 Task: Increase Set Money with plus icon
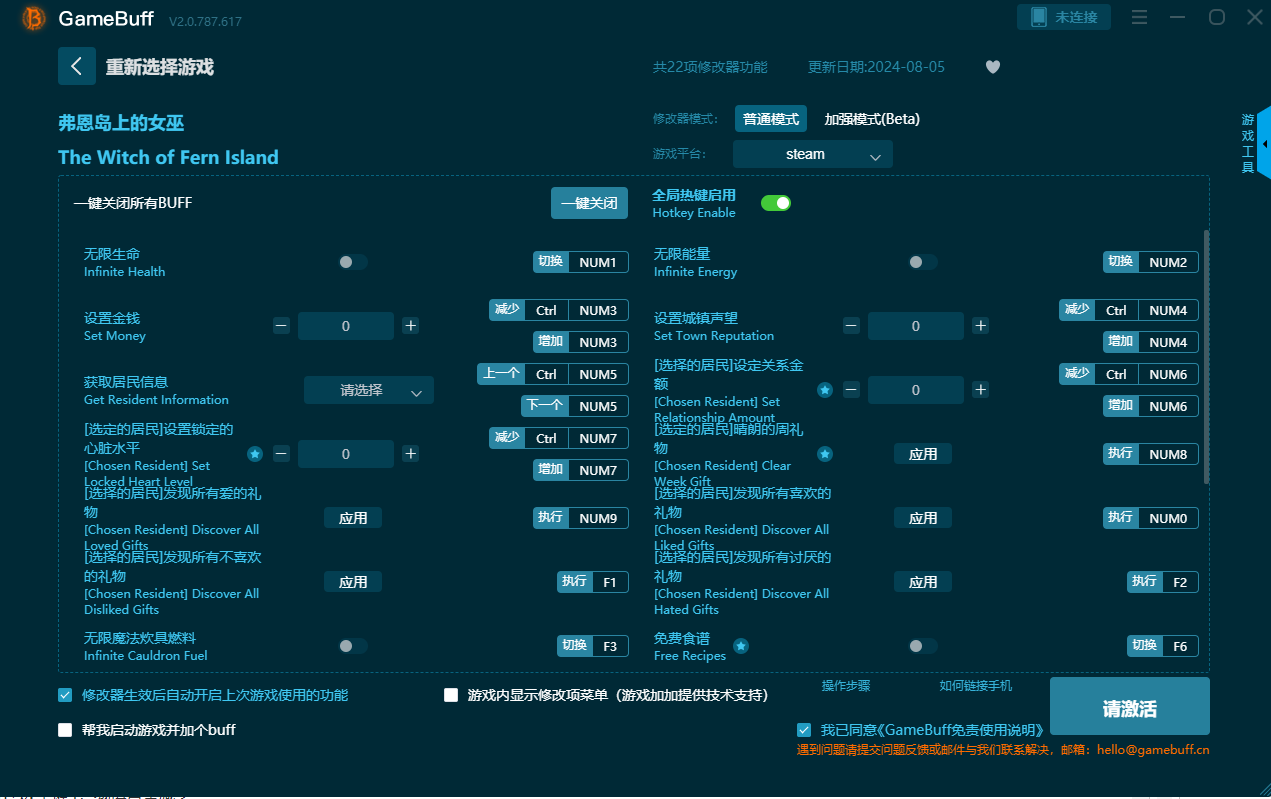(410, 326)
